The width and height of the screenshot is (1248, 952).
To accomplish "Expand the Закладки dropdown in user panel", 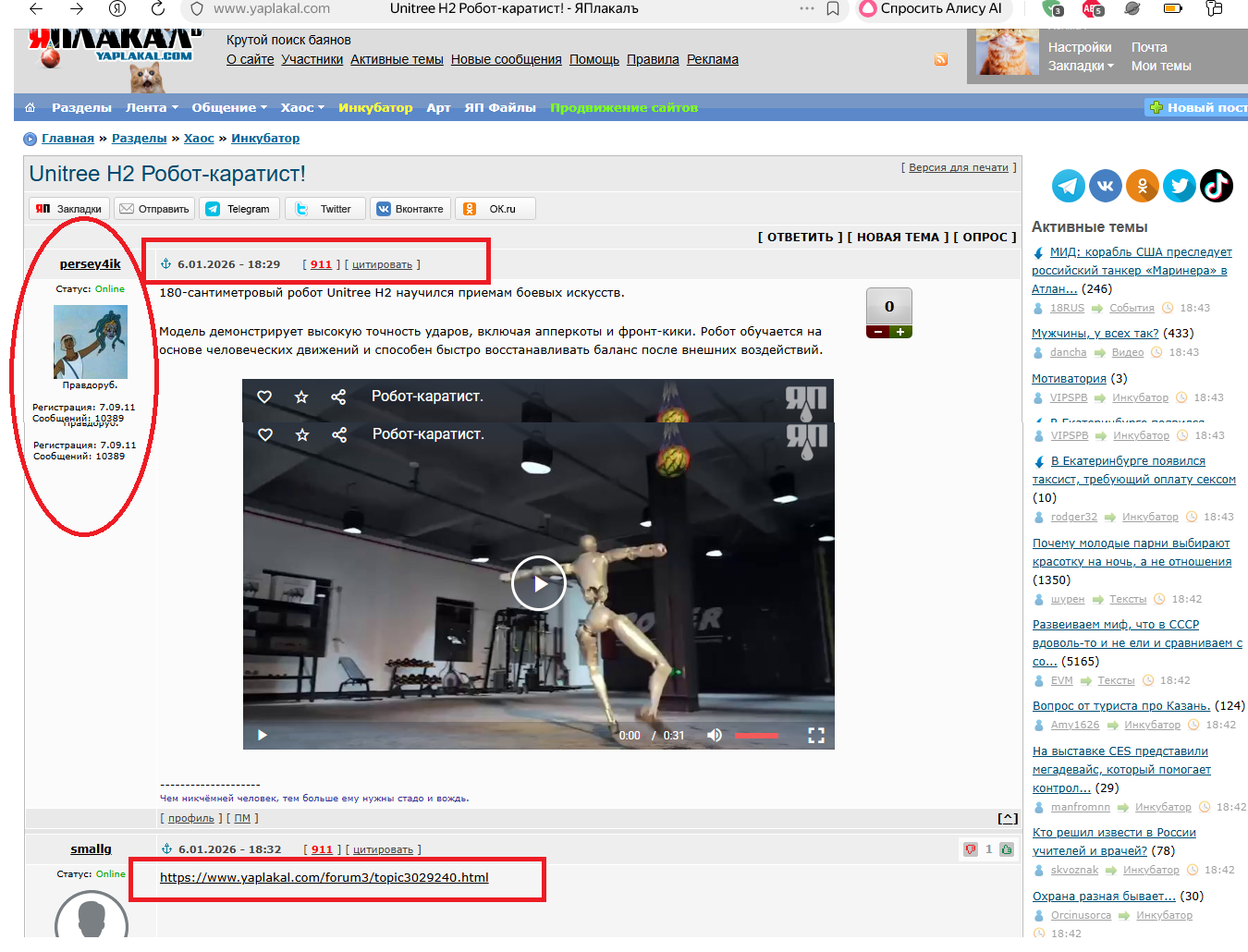I will click(1081, 66).
